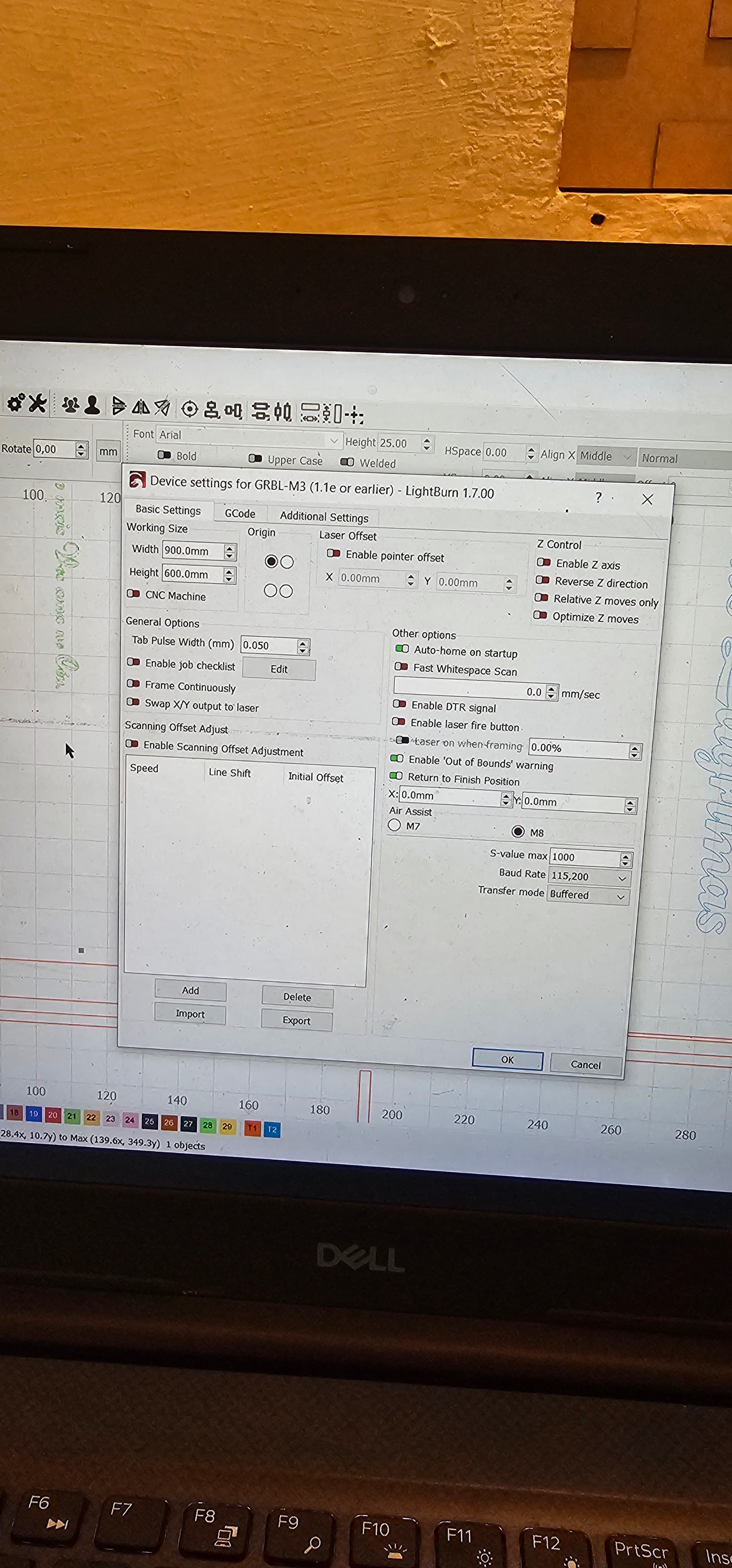The height and width of the screenshot is (1568, 732).
Task: Click the Delete scanning offset button
Action: tap(297, 997)
